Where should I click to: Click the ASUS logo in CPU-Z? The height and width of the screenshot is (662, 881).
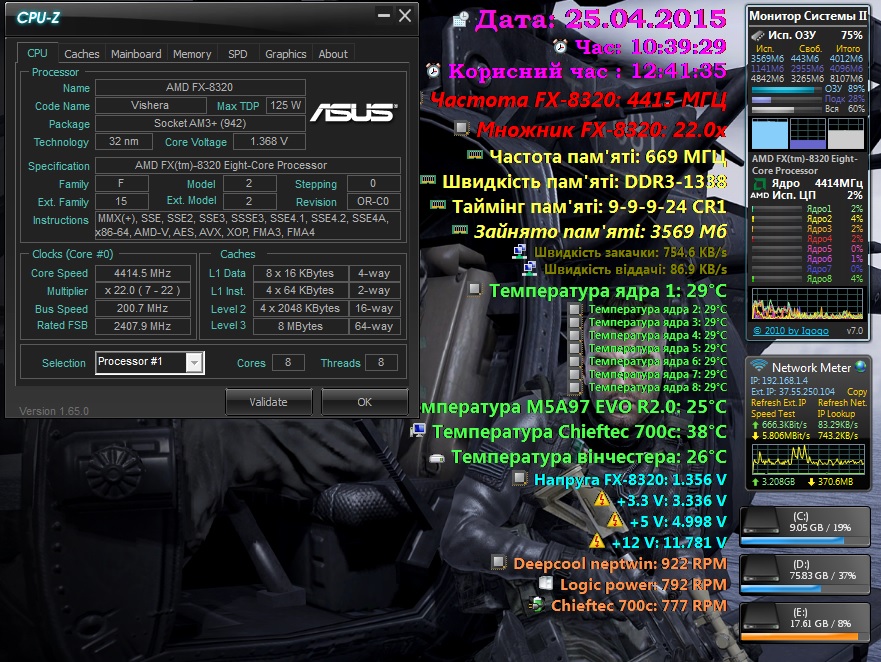tap(353, 112)
